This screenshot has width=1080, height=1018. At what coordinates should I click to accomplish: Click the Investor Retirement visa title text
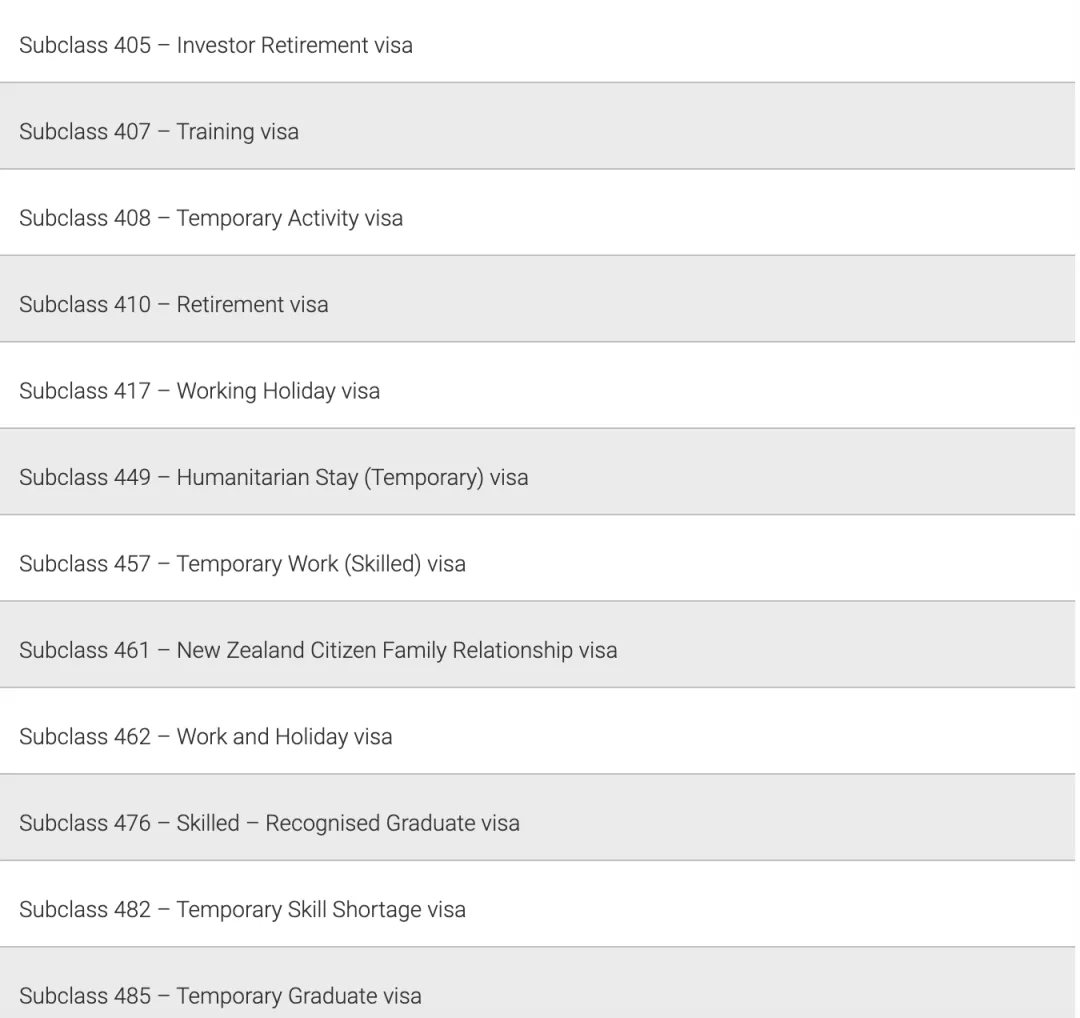(294, 46)
